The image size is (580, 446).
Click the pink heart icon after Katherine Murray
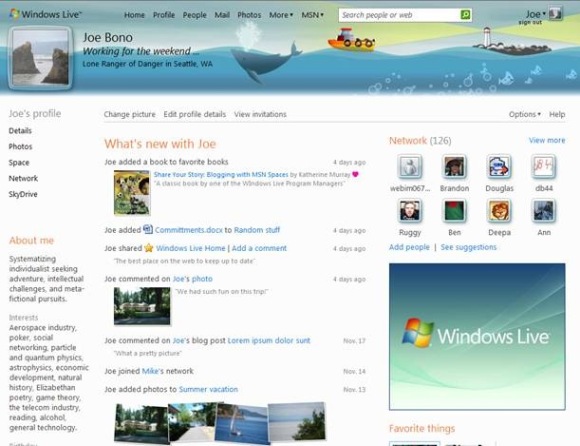(x=355, y=174)
